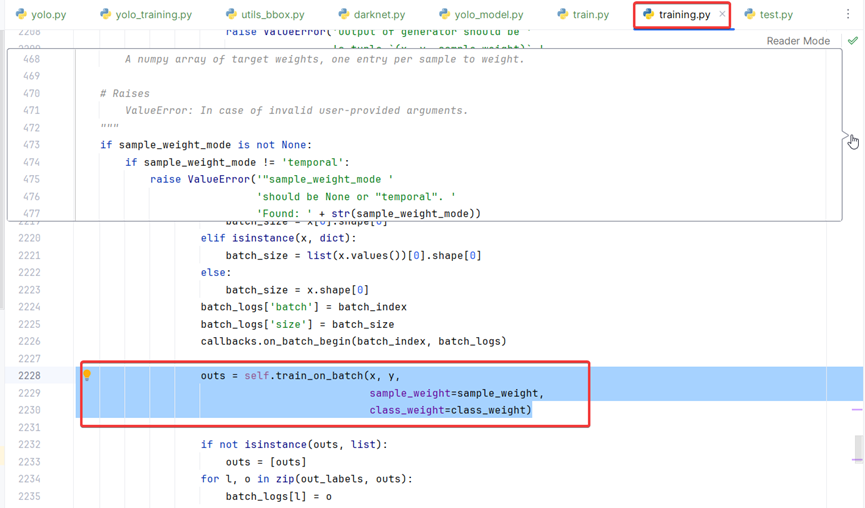This screenshot has height=508, width=865.
Task: Open the yolo_training.py tab
Action: pos(146,15)
